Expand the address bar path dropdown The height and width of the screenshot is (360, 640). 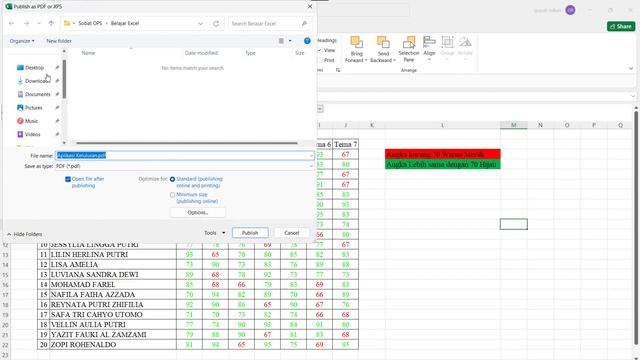tap(200, 24)
